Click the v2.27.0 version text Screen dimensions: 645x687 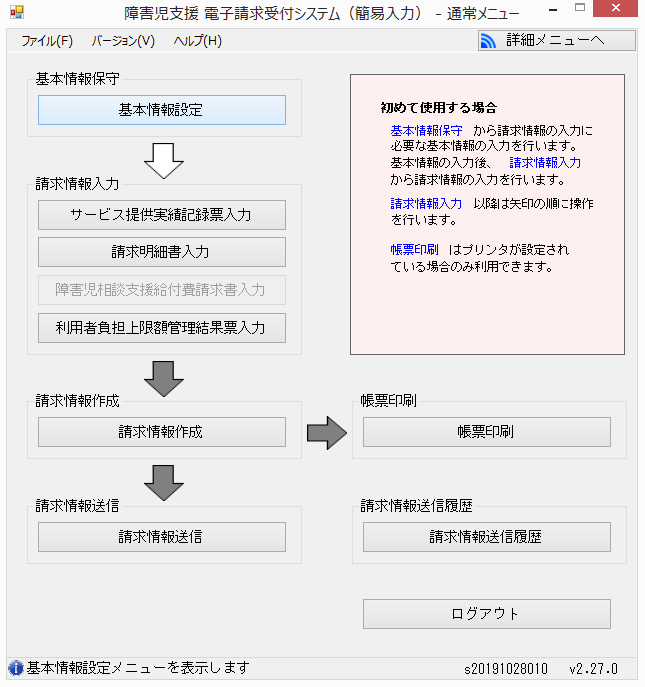tap(593, 669)
